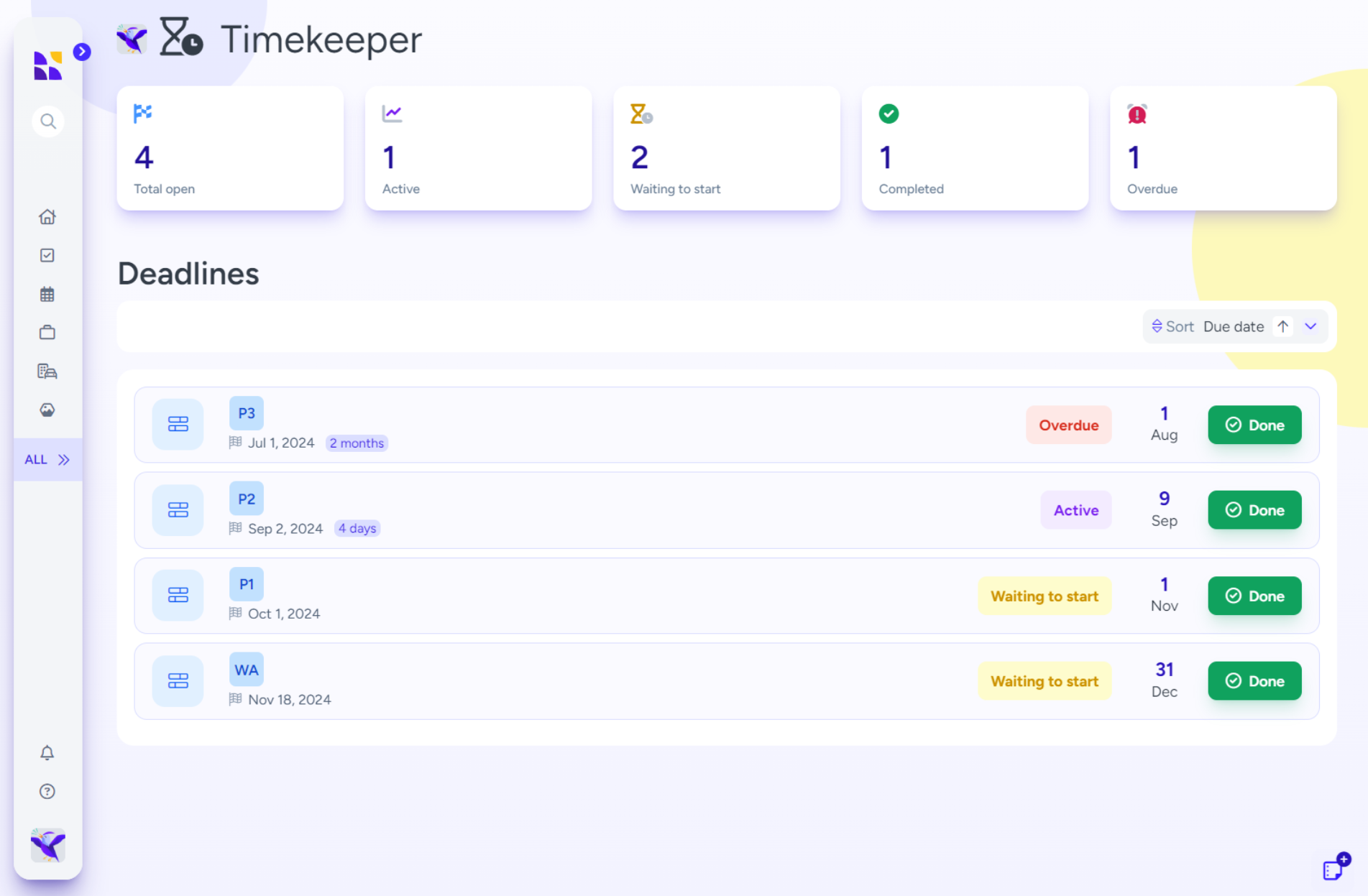Image resolution: width=1368 pixels, height=896 pixels.
Task: Open notifications bell icon
Action: pyautogui.click(x=47, y=752)
